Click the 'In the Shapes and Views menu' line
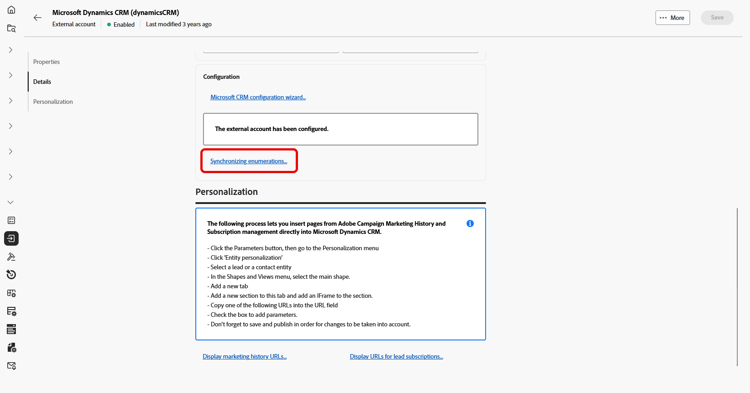The image size is (750, 393). pyautogui.click(x=278, y=276)
